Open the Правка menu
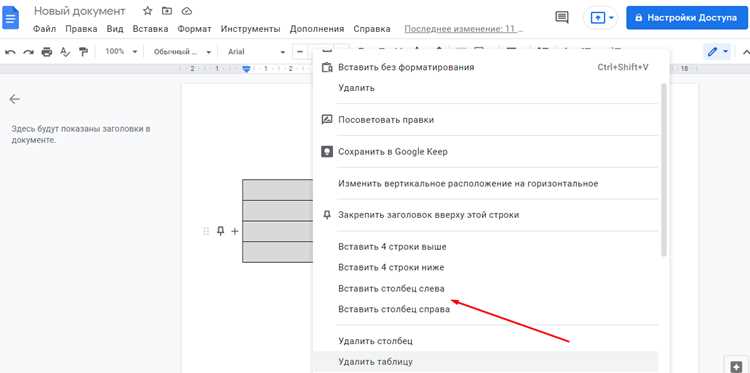The height and width of the screenshot is (373, 750). click(81, 29)
